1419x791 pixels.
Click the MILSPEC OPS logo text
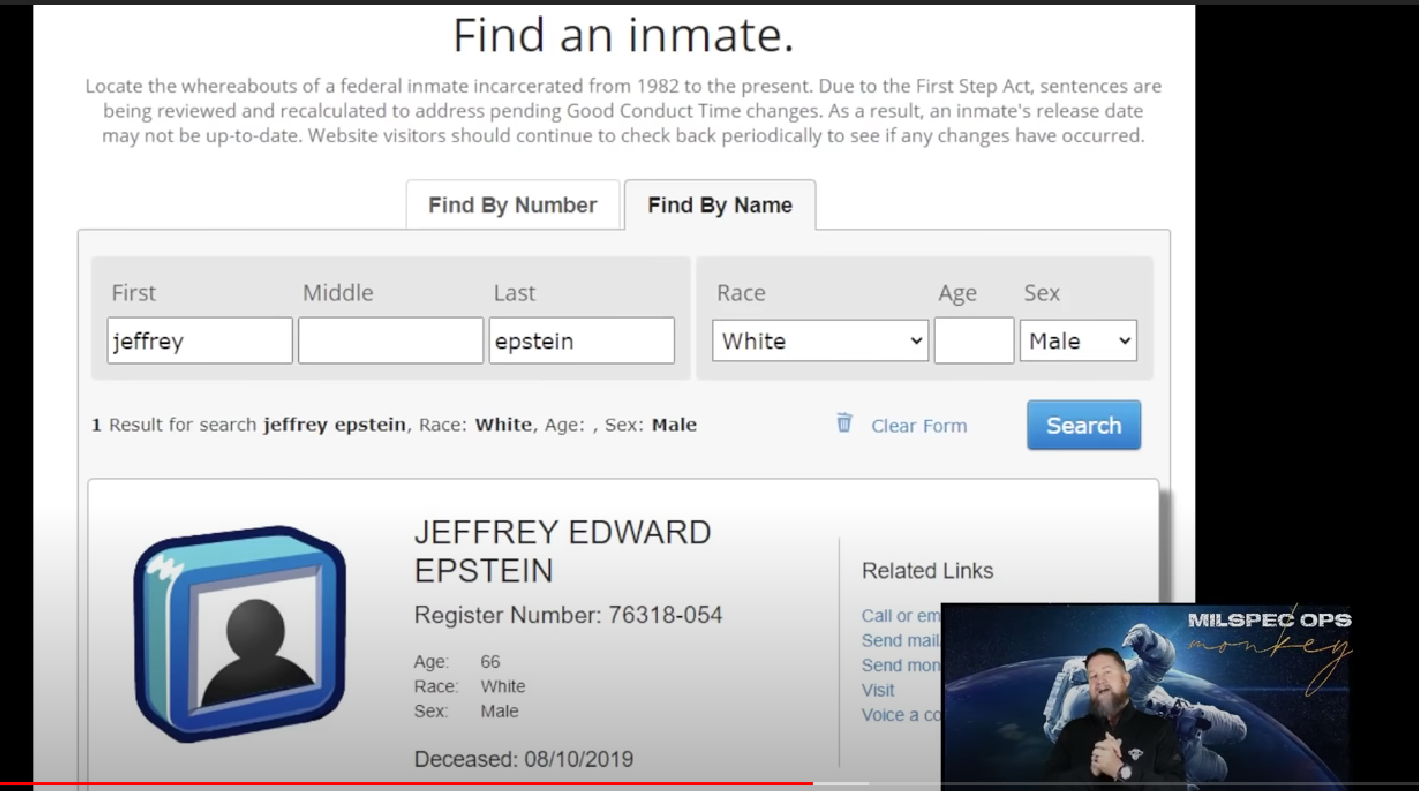(x=1269, y=620)
